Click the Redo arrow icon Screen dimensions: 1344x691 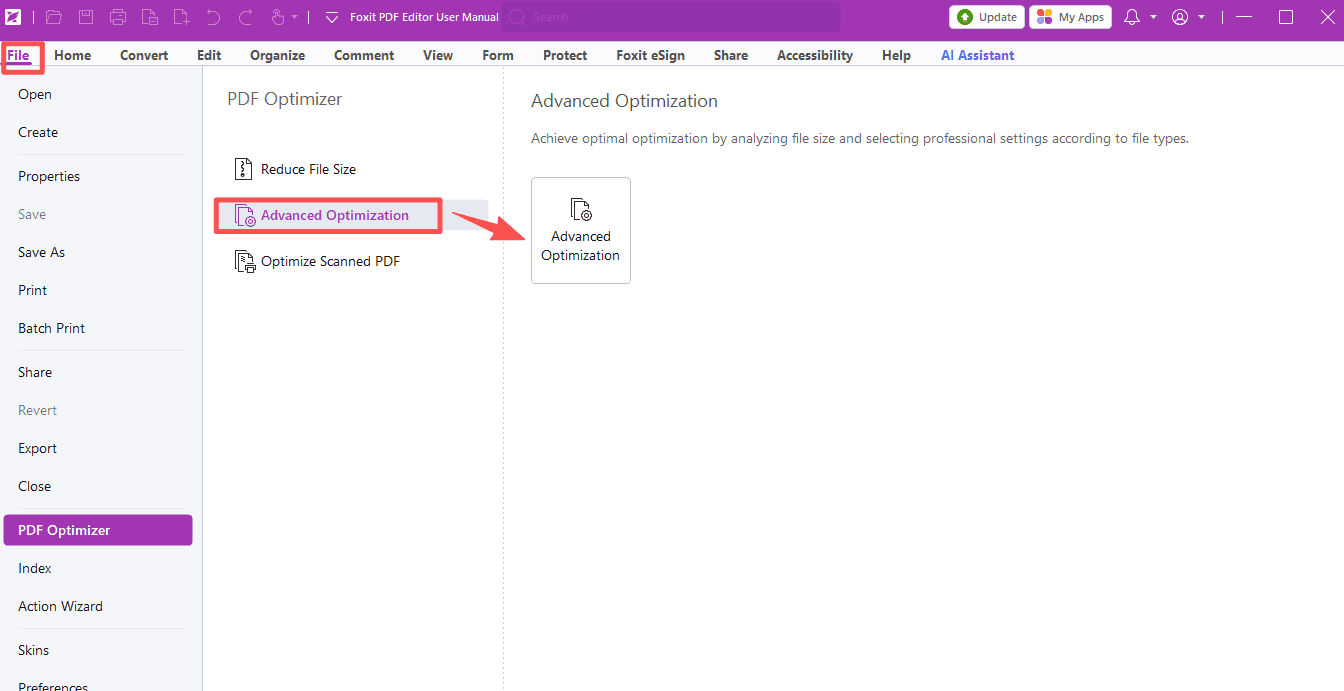click(x=245, y=17)
